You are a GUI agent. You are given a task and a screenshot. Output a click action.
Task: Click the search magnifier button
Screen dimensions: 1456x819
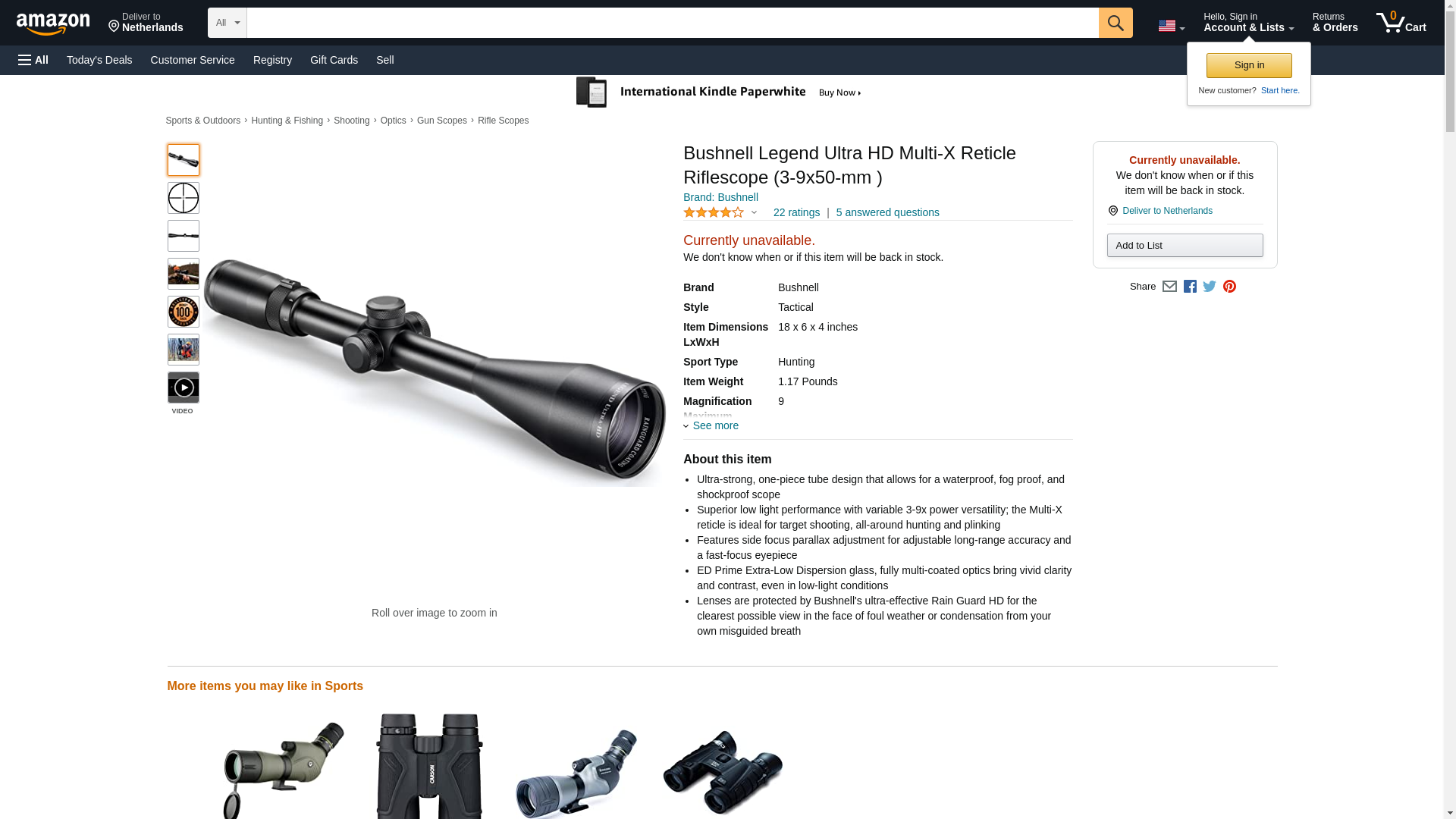[1115, 23]
